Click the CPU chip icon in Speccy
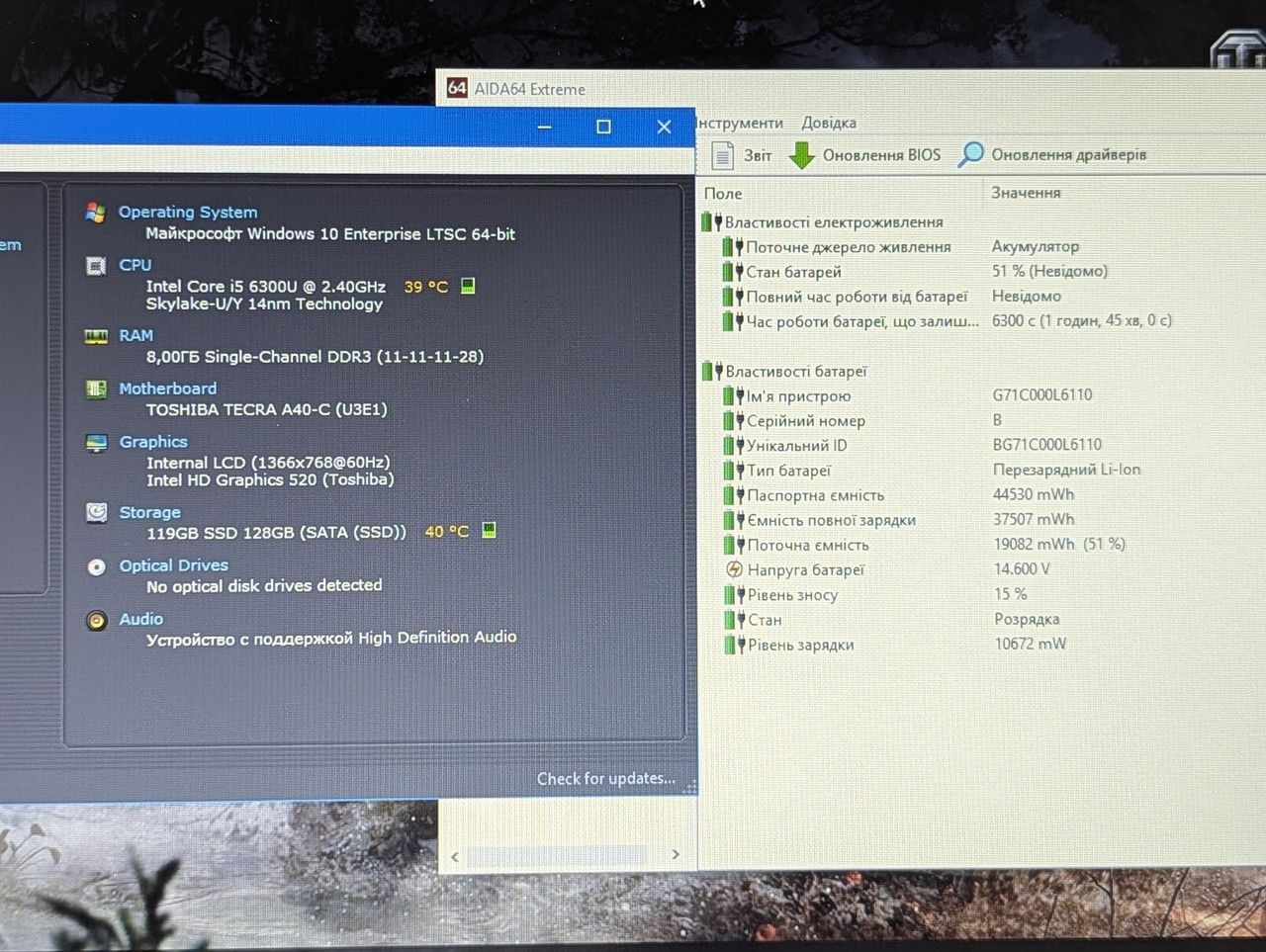The width and height of the screenshot is (1266, 952). pyautogui.click(x=96, y=266)
